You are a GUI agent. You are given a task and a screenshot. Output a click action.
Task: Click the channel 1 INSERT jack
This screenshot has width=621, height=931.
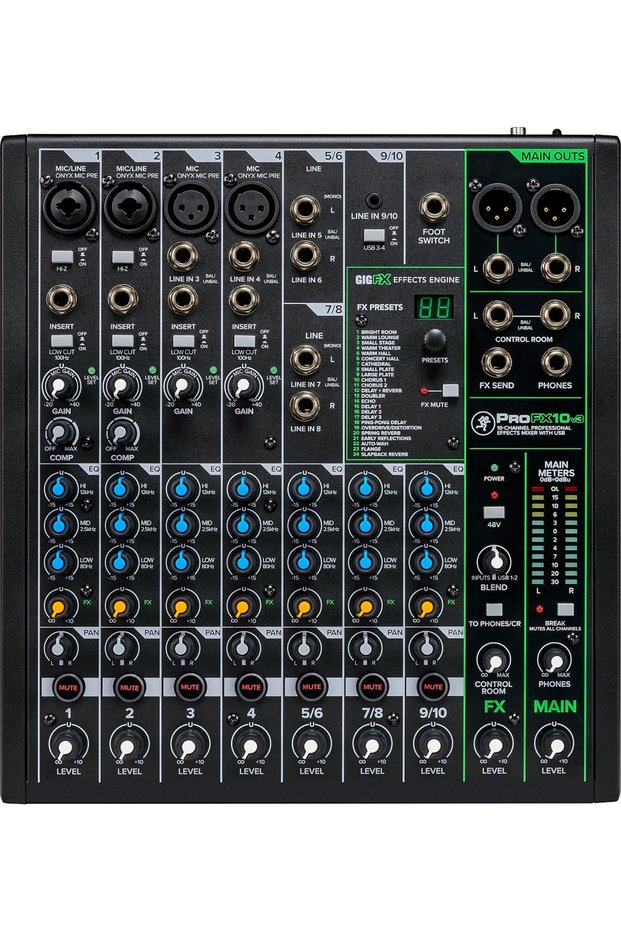[x=62, y=300]
